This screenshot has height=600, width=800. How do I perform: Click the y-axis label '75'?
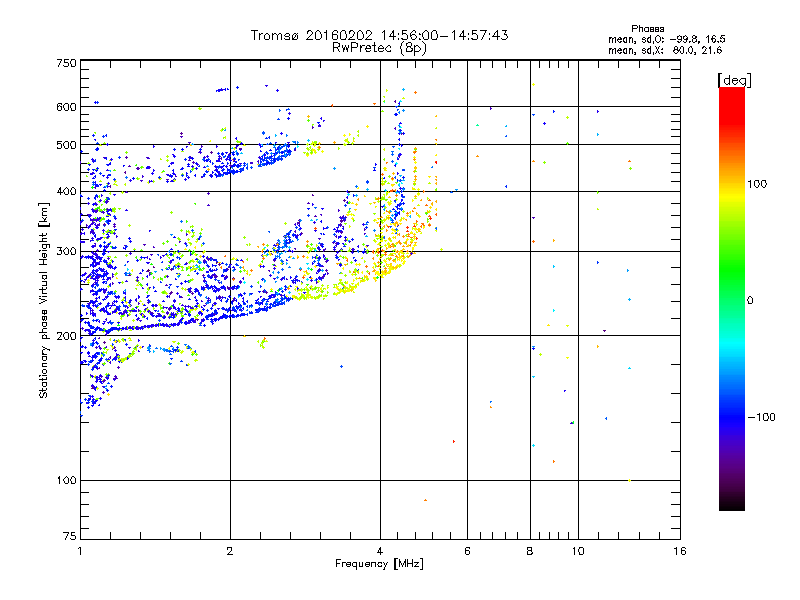pyautogui.click(x=70, y=536)
